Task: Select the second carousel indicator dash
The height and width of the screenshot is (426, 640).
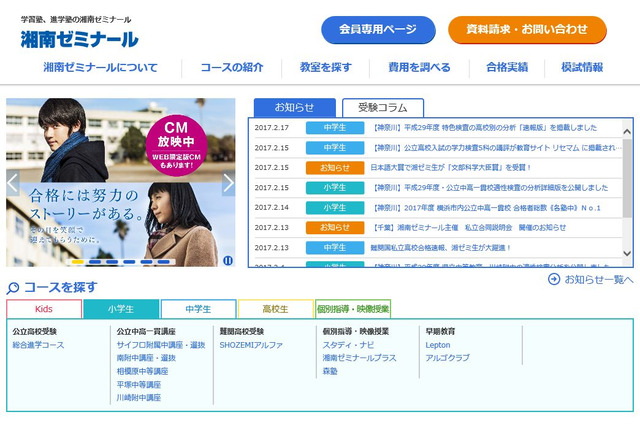Action: (x=95, y=262)
